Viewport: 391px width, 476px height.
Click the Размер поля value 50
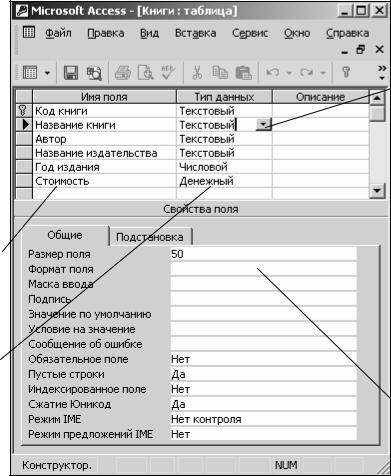click(x=263, y=254)
